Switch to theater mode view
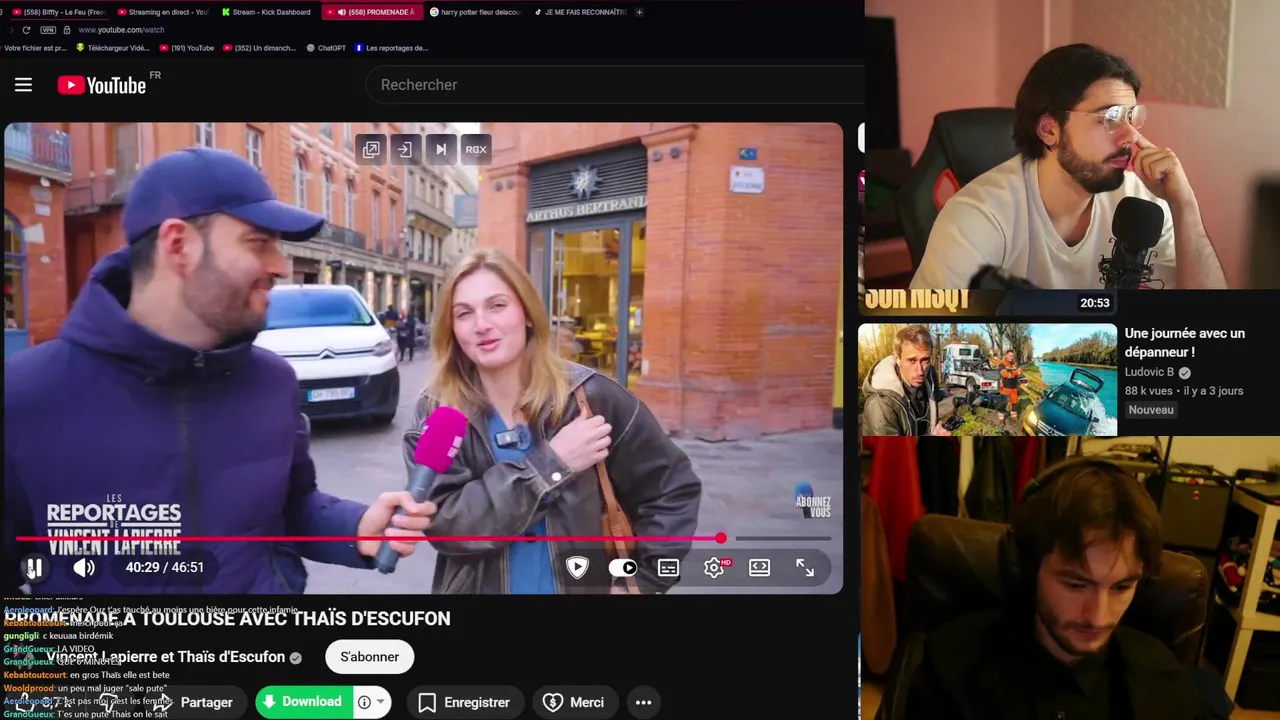This screenshot has width=1280, height=720. click(x=760, y=568)
